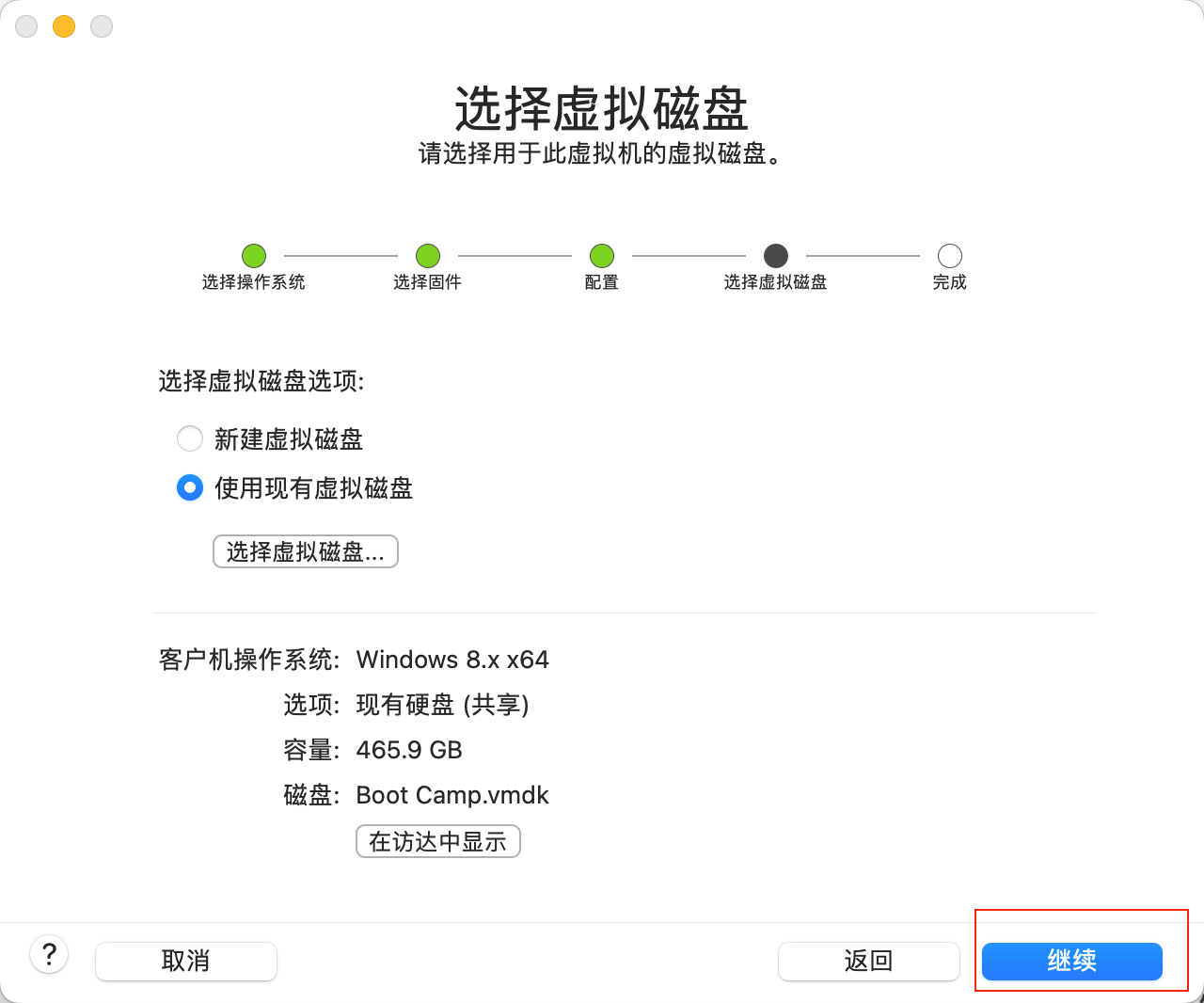Select the 新建虚拟磁盘 radio option
1204x1003 pixels.
coord(190,438)
